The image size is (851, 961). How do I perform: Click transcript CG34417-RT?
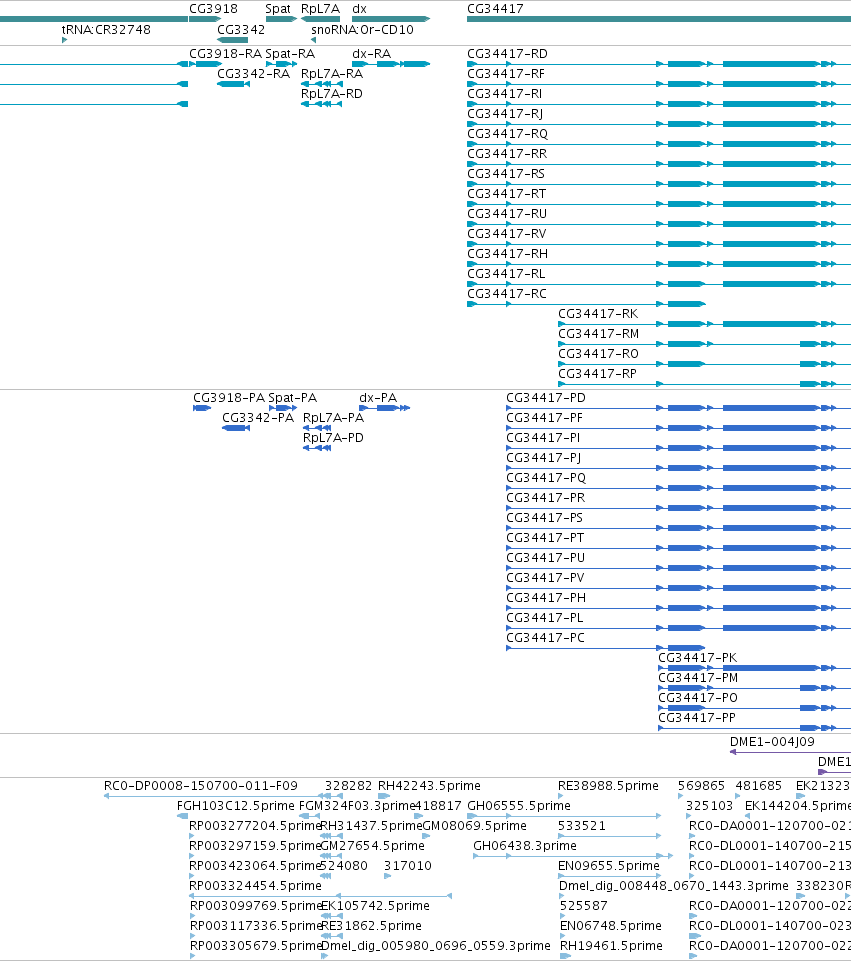click(x=506, y=194)
